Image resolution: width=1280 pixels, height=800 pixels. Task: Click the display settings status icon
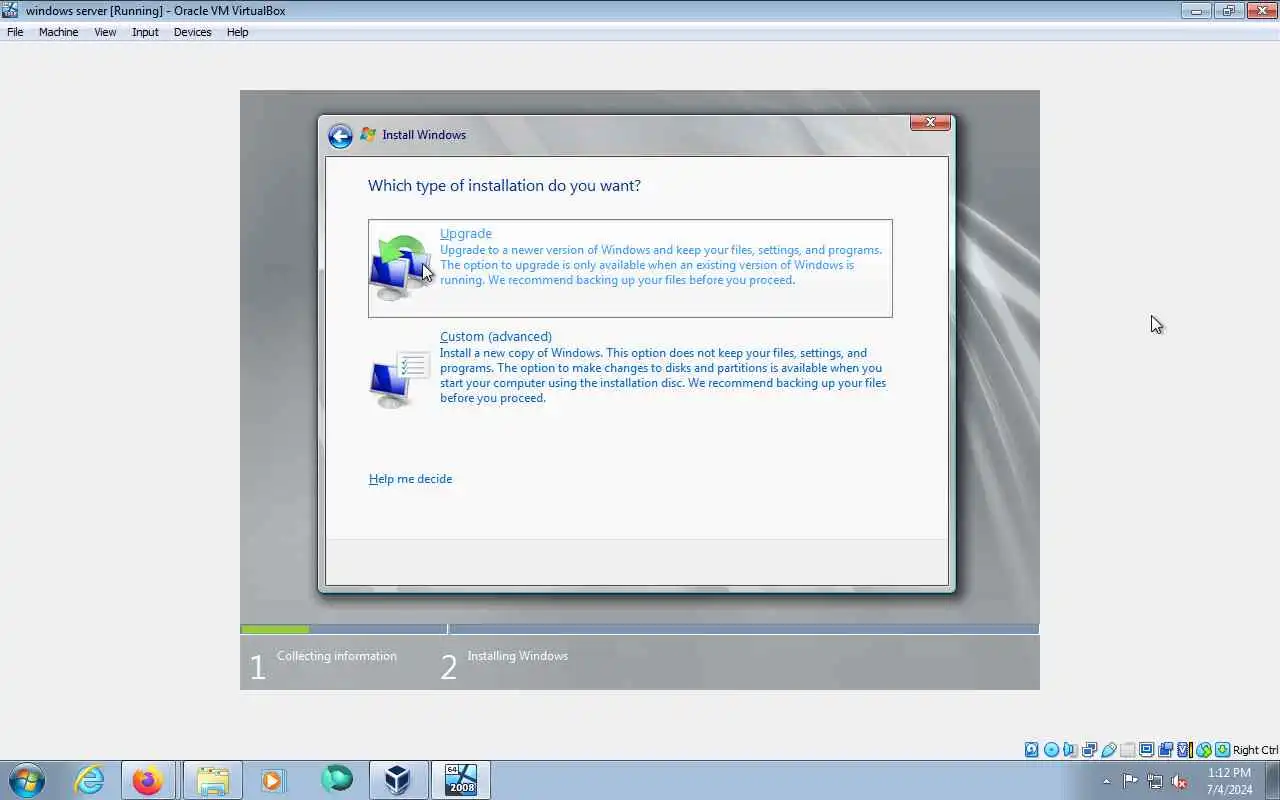(1146, 750)
